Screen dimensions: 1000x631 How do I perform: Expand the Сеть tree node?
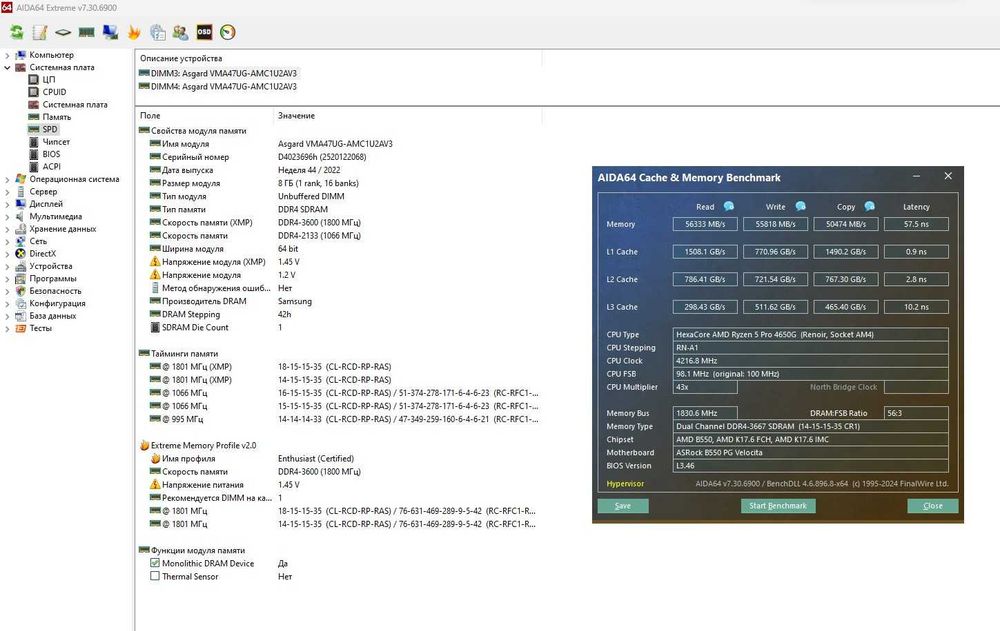[x=7, y=242]
